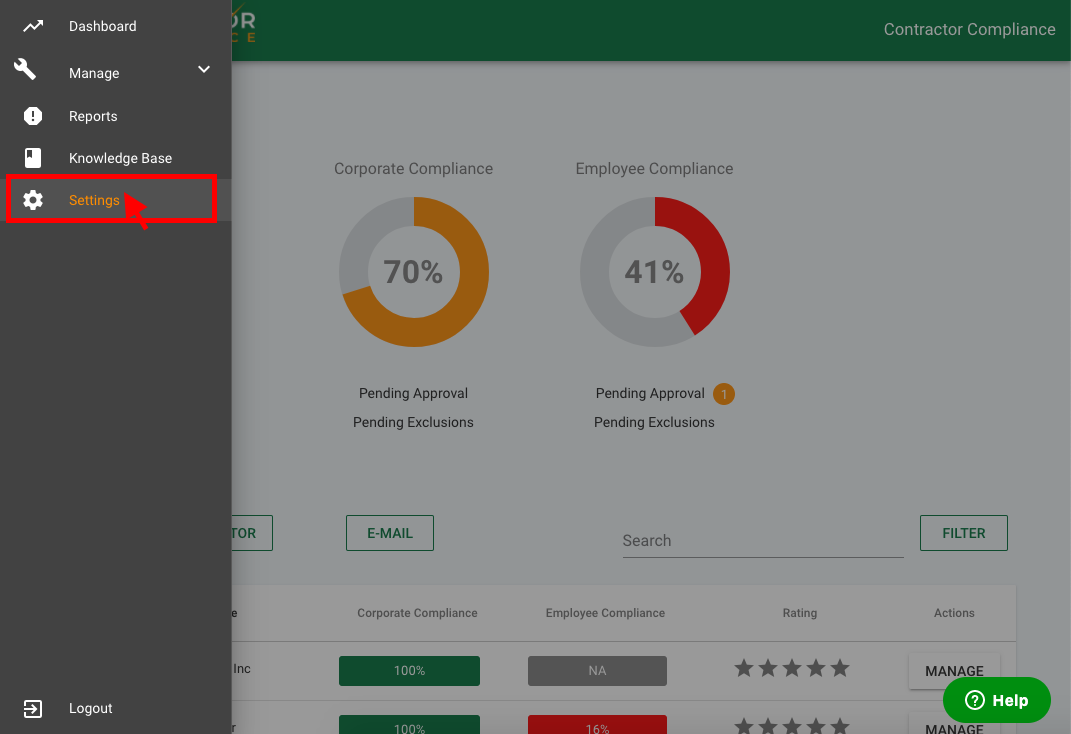The height and width of the screenshot is (734, 1071).
Task: Click the Search input field
Action: tap(762, 540)
